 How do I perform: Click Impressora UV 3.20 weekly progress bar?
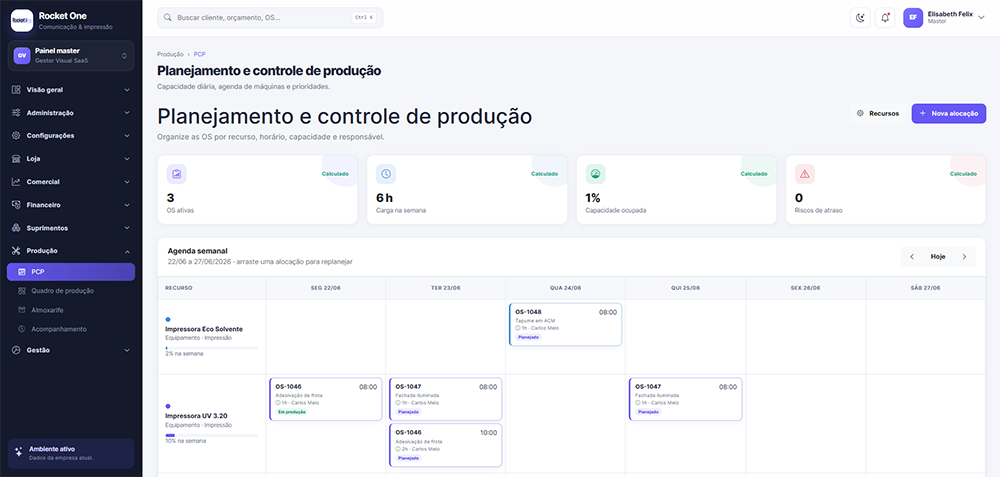point(212,436)
